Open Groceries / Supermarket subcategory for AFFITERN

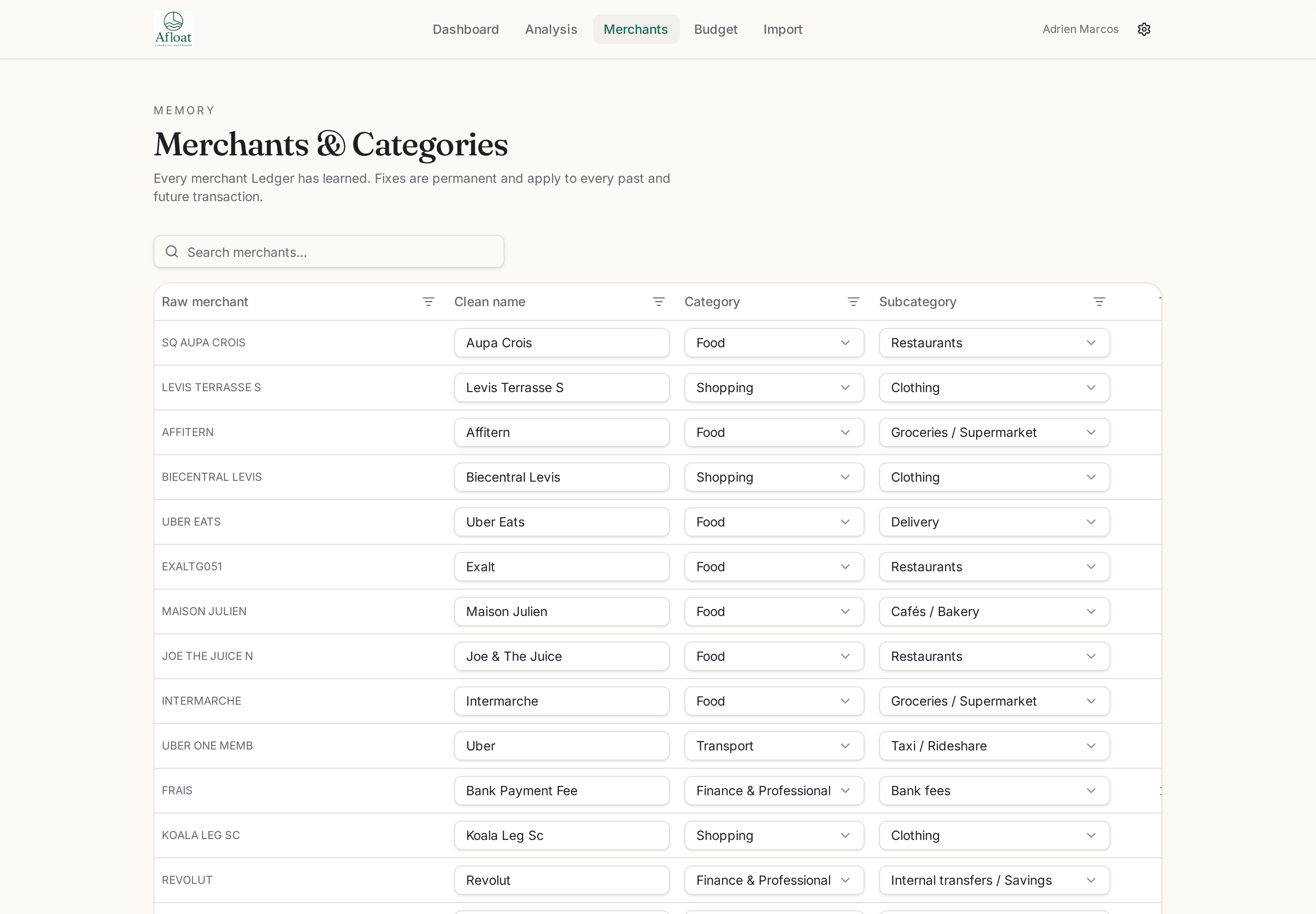point(994,432)
